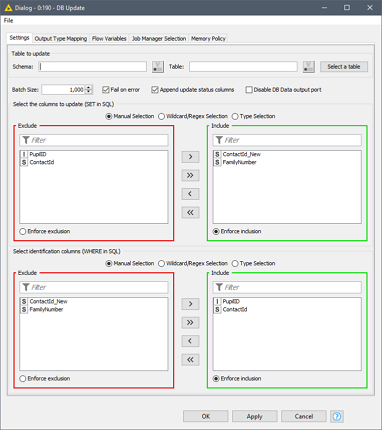Click the flow variable icon beside Schema field
382x430 pixels.
tap(158, 67)
